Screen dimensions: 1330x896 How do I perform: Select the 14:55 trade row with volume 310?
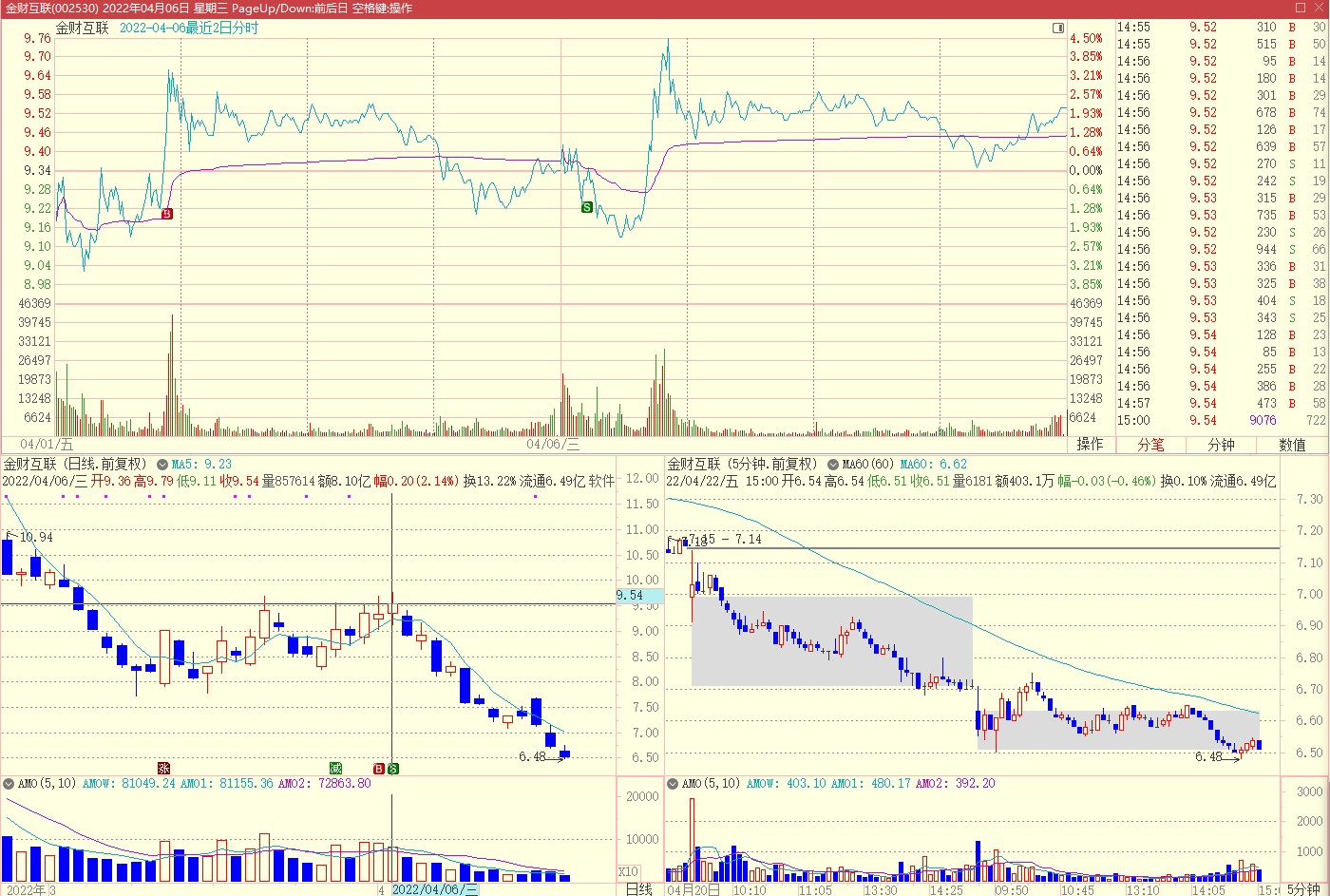pyautogui.click(x=1222, y=27)
